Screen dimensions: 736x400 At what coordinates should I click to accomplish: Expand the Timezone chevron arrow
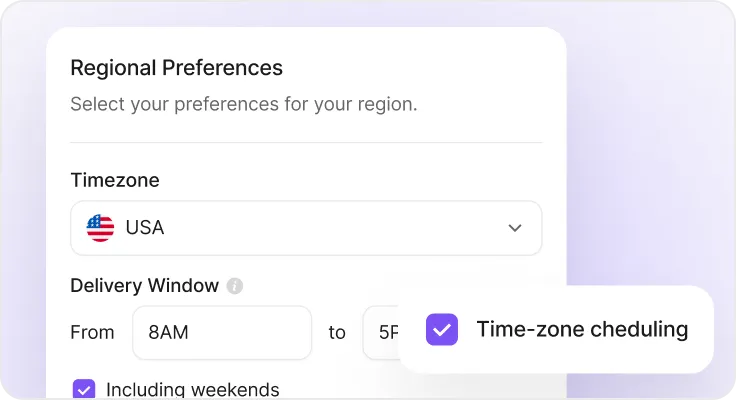pos(515,228)
